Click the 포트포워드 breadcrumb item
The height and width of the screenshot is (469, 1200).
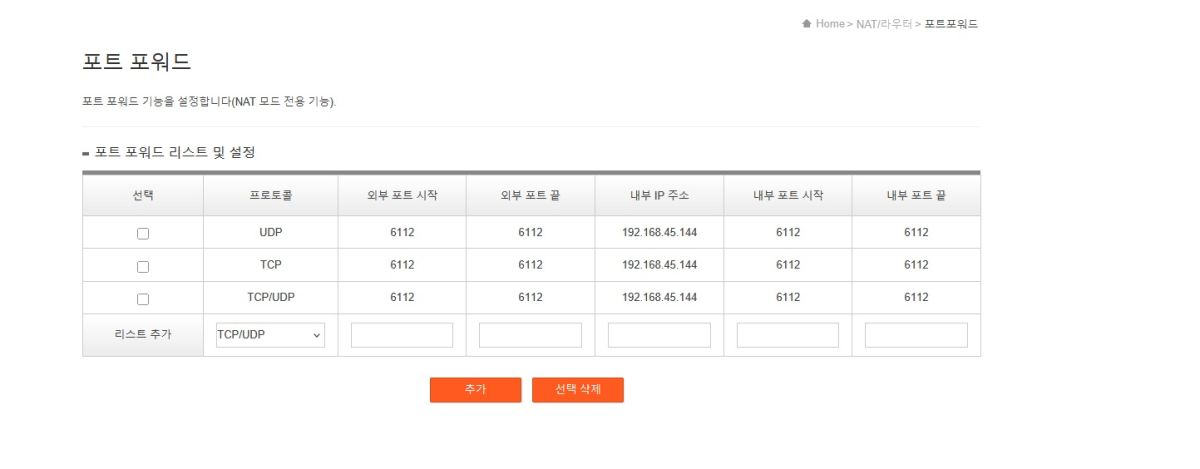coord(951,24)
